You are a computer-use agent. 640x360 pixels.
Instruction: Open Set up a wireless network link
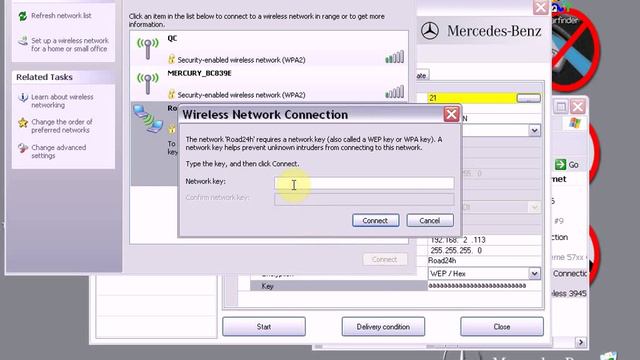tap(70, 44)
